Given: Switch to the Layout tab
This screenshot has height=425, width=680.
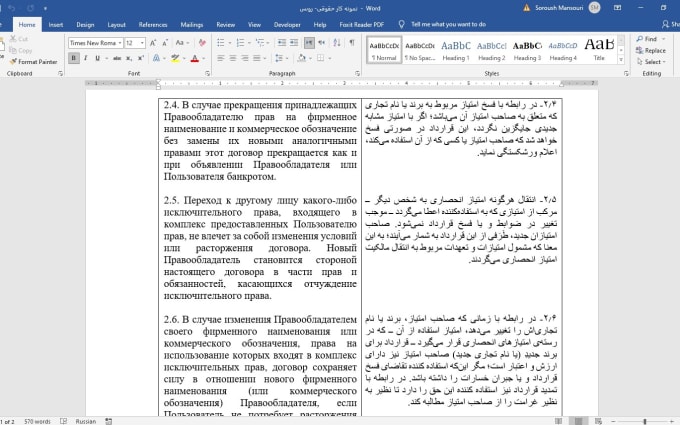Looking at the screenshot, I should point(116,25).
